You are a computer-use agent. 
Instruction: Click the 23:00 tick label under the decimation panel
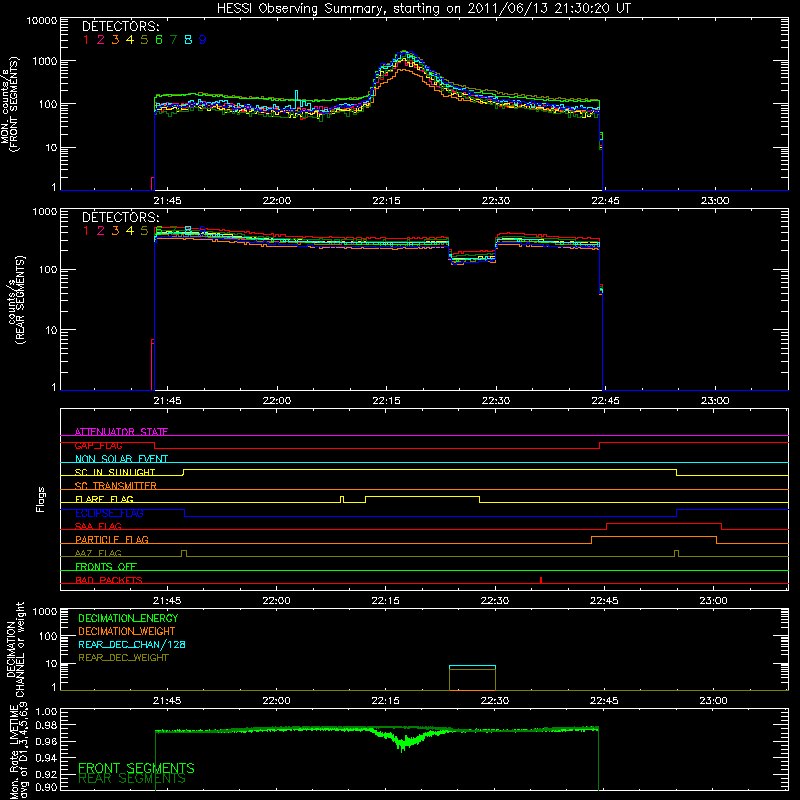point(713,701)
